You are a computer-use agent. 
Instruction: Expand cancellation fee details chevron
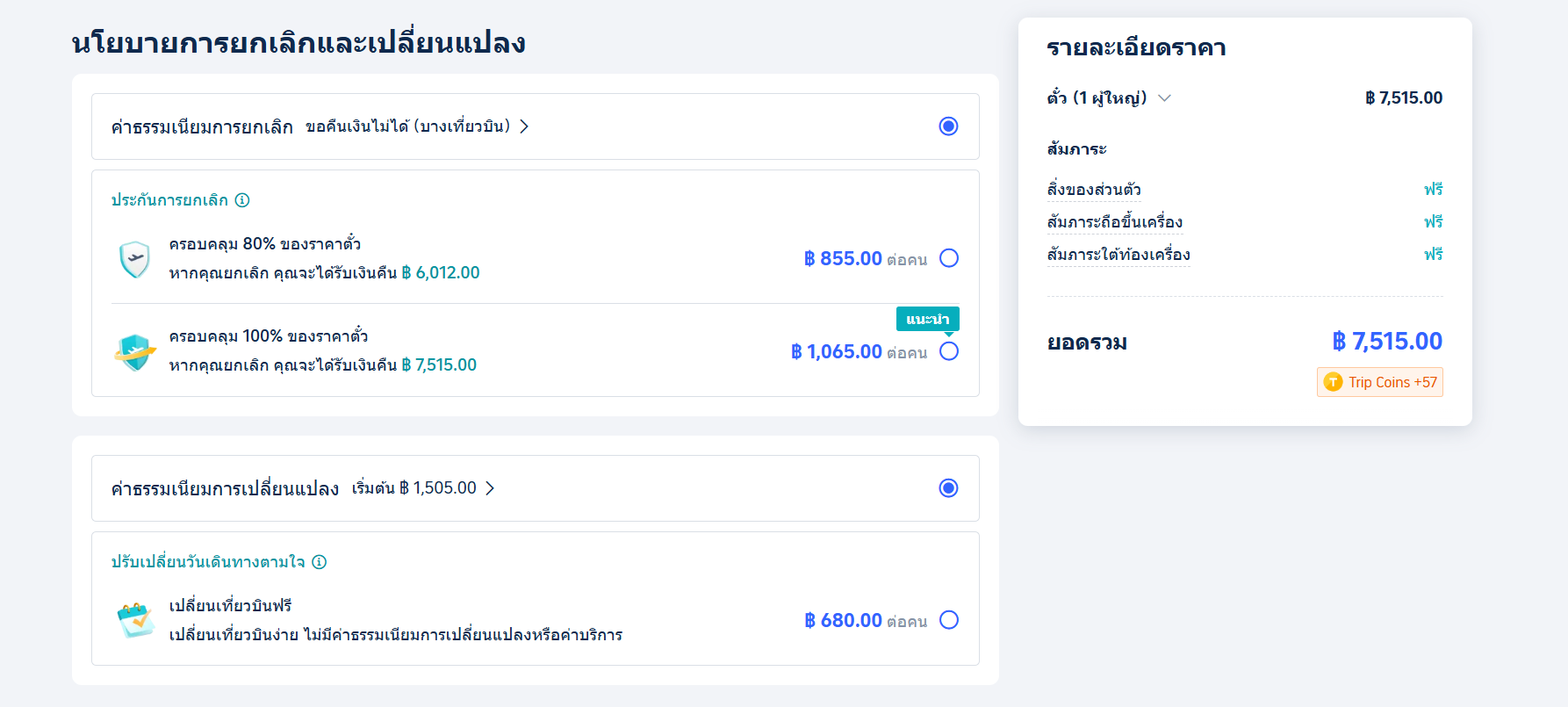(x=524, y=126)
